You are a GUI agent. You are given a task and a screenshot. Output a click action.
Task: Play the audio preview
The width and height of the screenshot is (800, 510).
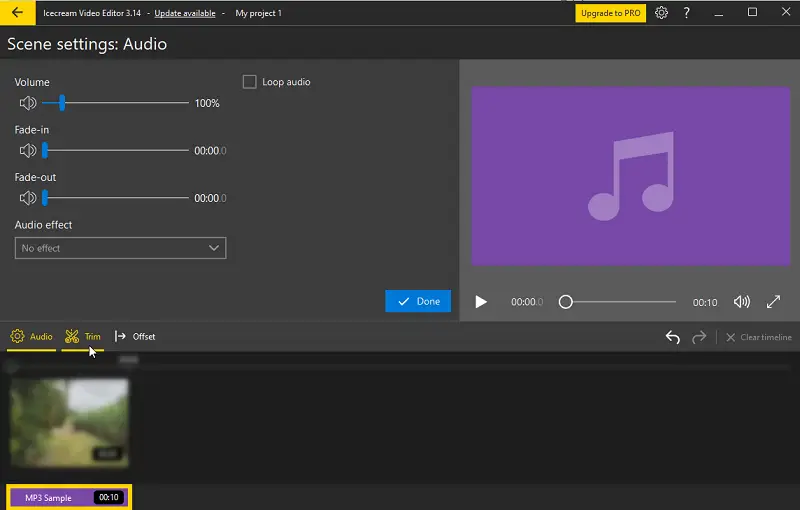coord(481,302)
